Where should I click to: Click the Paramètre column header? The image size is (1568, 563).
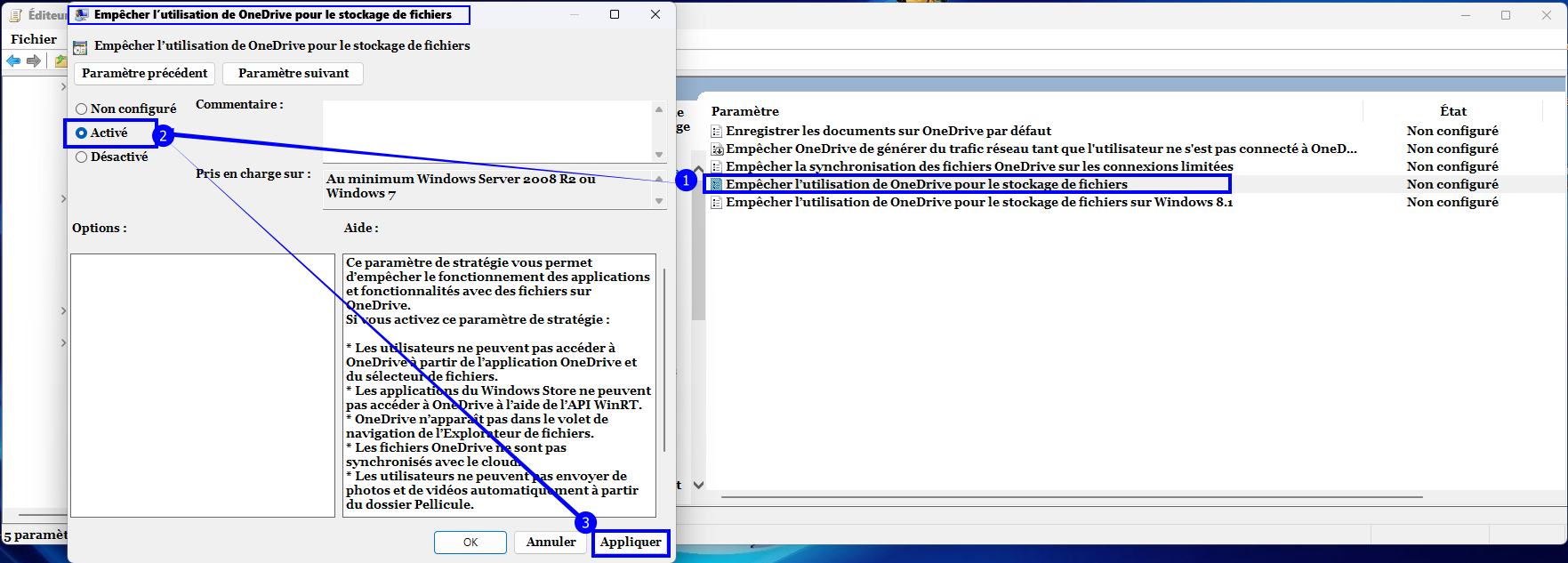tap(745, 111)
